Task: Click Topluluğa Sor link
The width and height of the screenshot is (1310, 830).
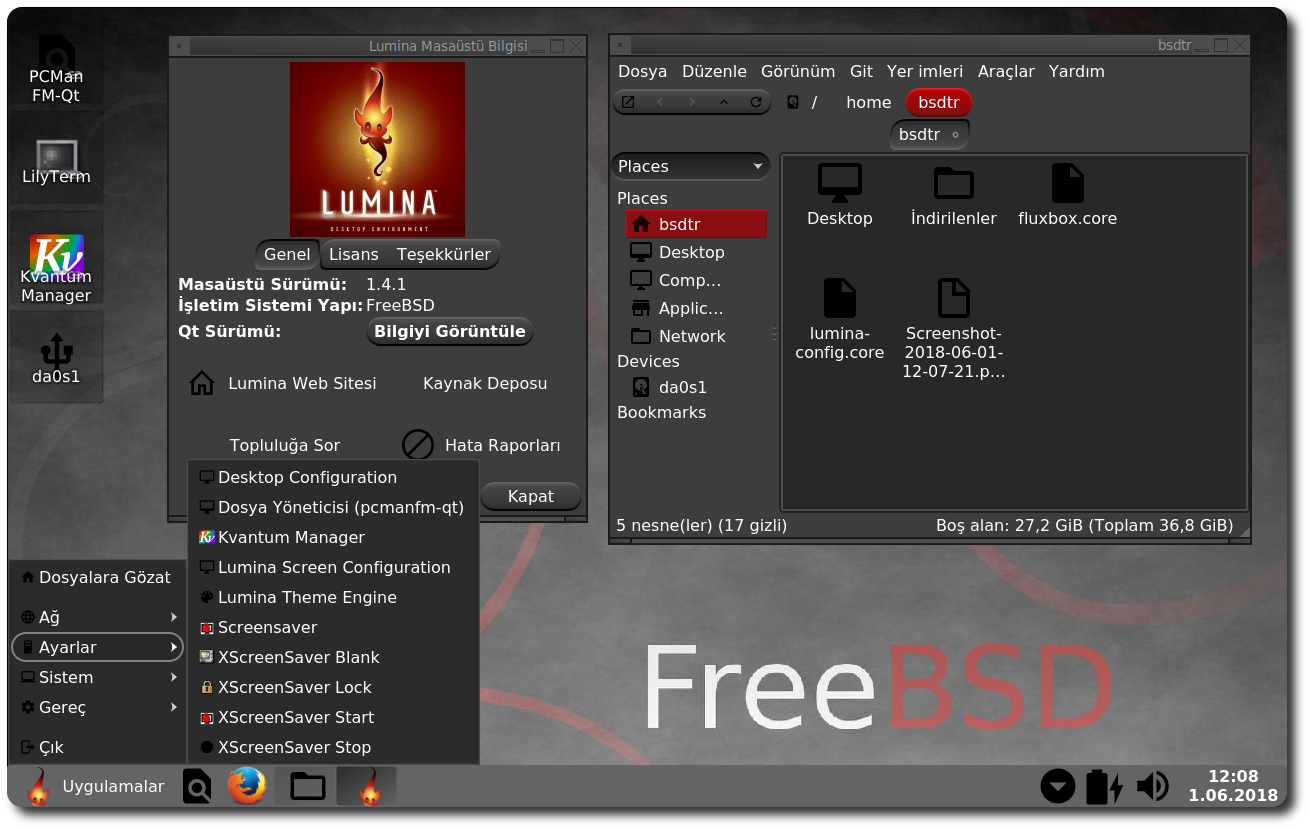Action: click(x=285, y=445)
